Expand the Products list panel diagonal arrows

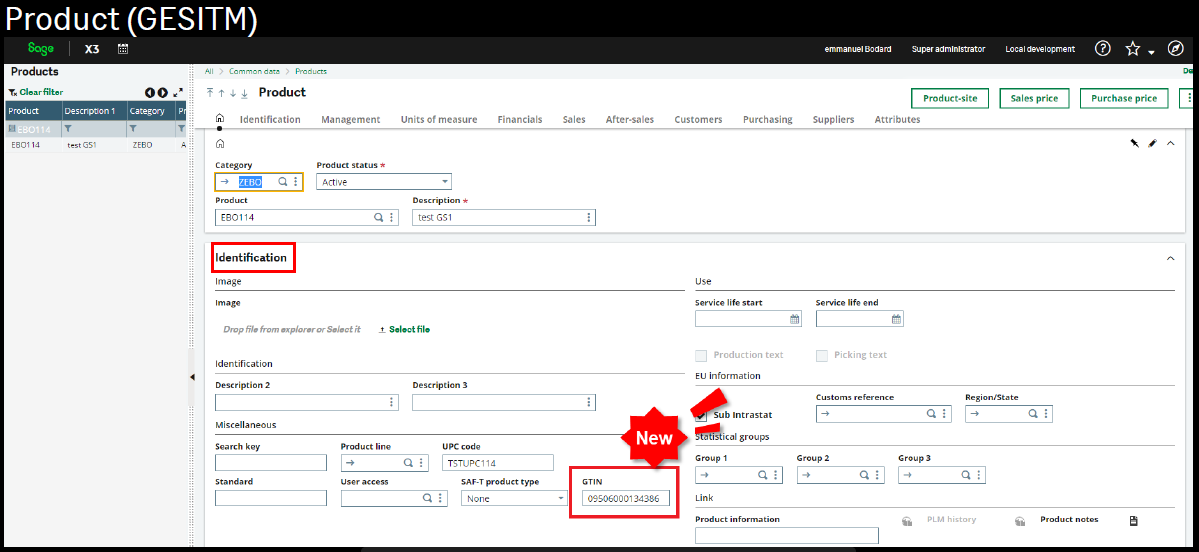coord(178,93)
